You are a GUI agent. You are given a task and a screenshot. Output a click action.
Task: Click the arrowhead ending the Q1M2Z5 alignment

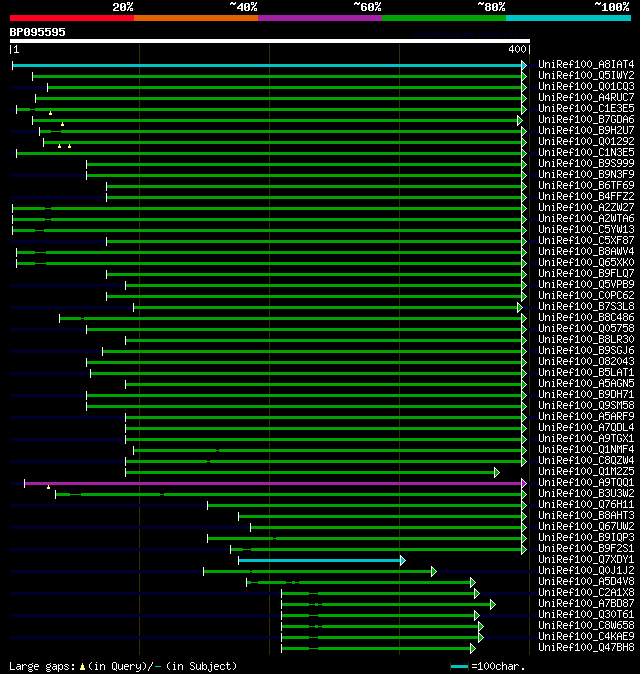[x=497, y=472]
